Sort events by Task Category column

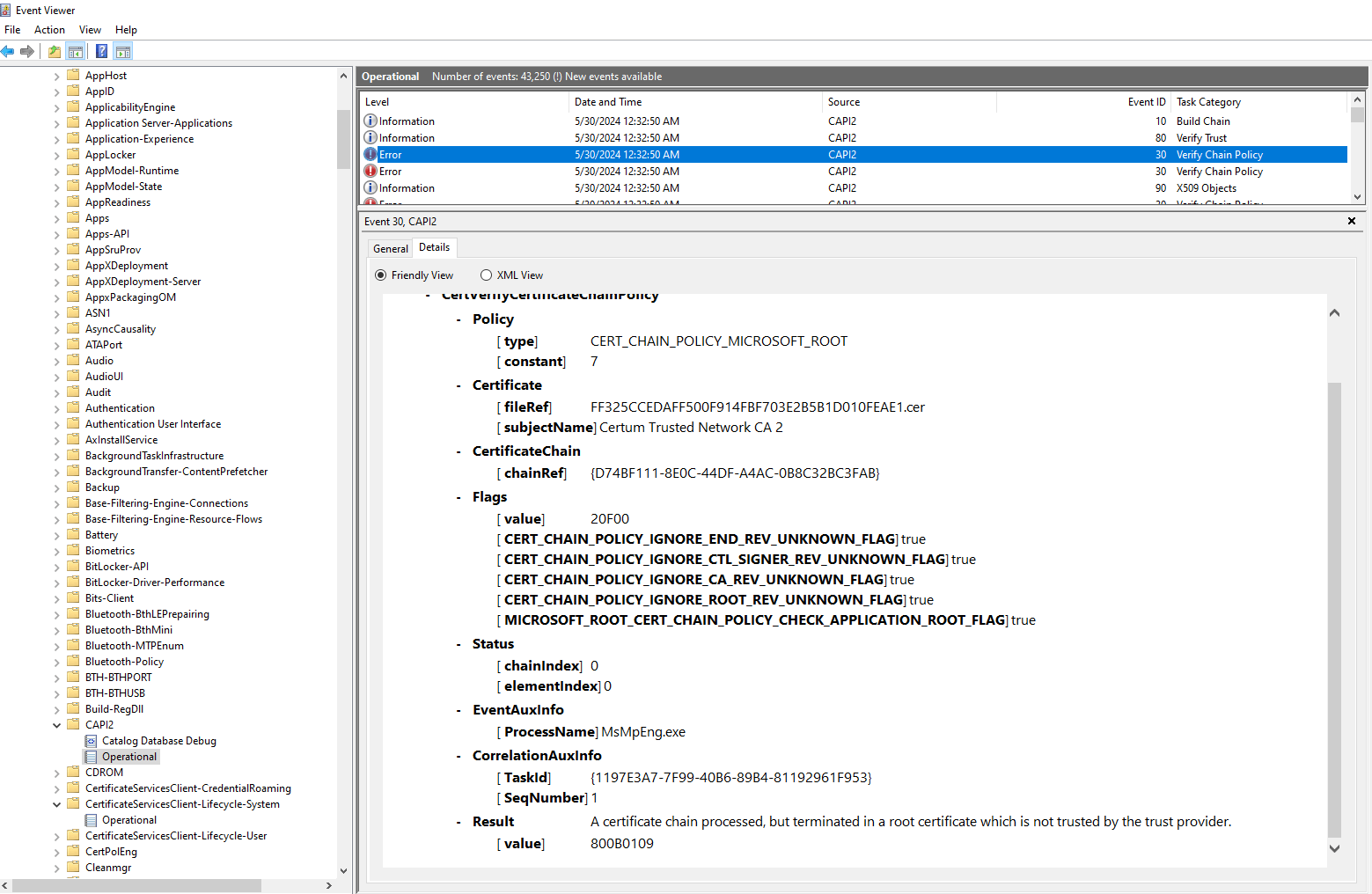click(1207, 102)
